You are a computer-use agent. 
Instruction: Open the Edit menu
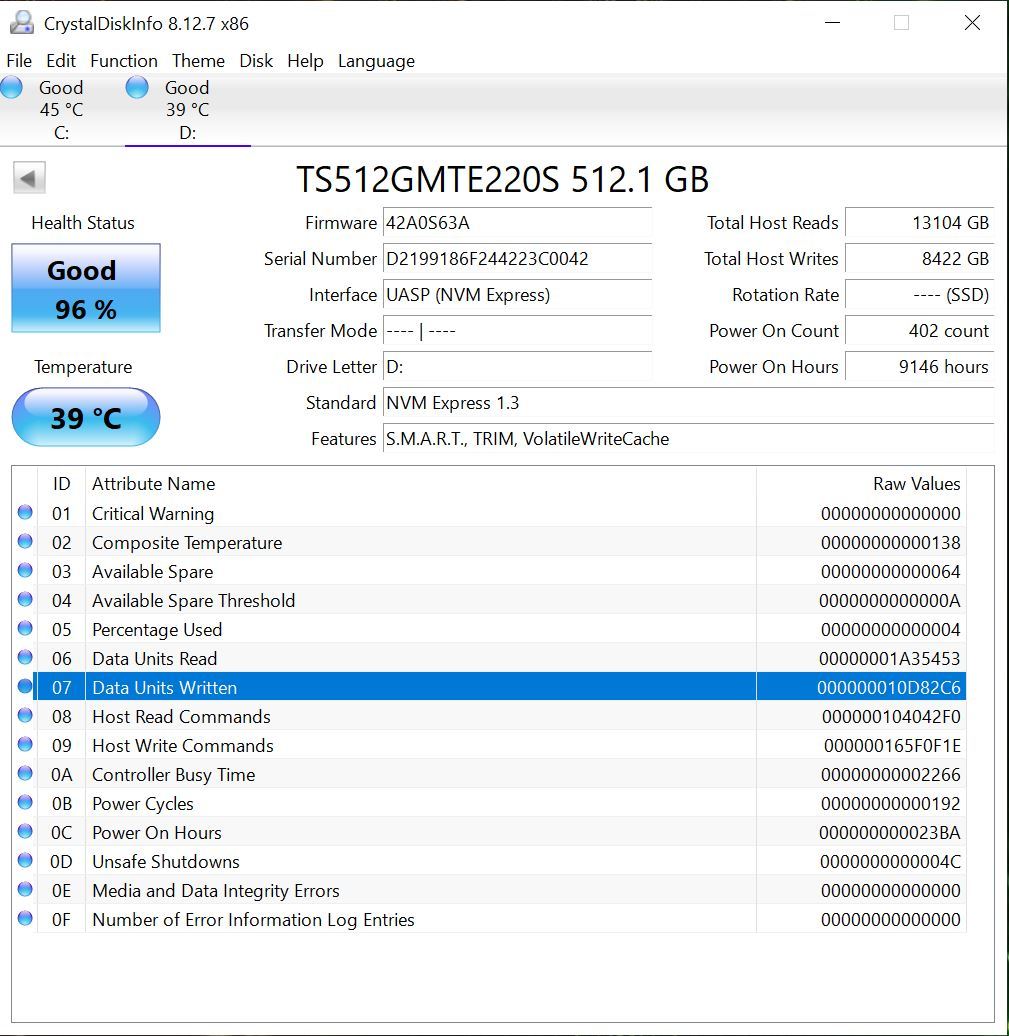61,61
